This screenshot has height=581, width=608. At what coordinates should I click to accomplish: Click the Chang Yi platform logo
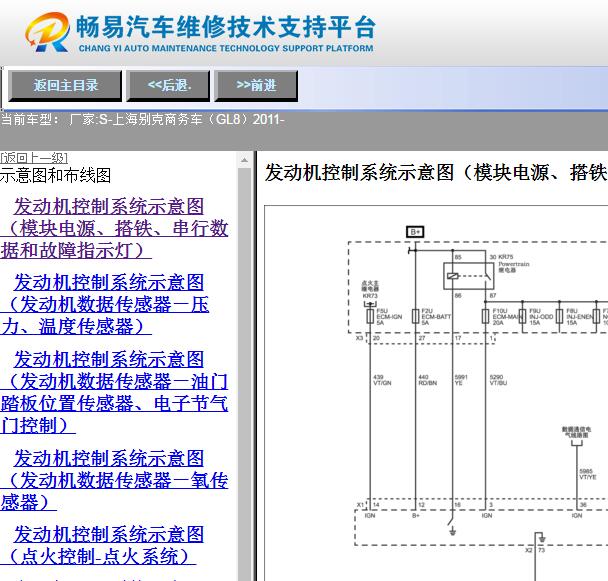coord(48,32)
